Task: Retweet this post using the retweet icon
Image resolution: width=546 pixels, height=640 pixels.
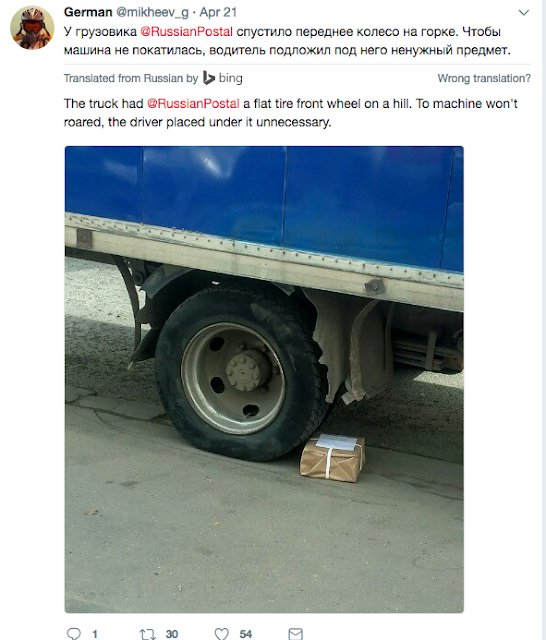Action: (147, 634)
